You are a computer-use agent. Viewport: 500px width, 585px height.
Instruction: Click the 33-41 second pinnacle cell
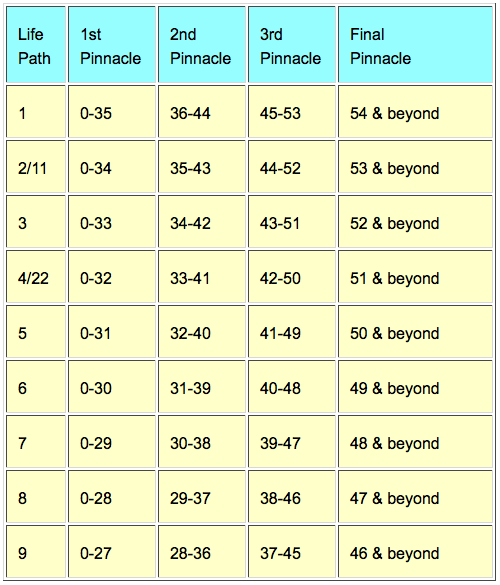coord(202,276)
